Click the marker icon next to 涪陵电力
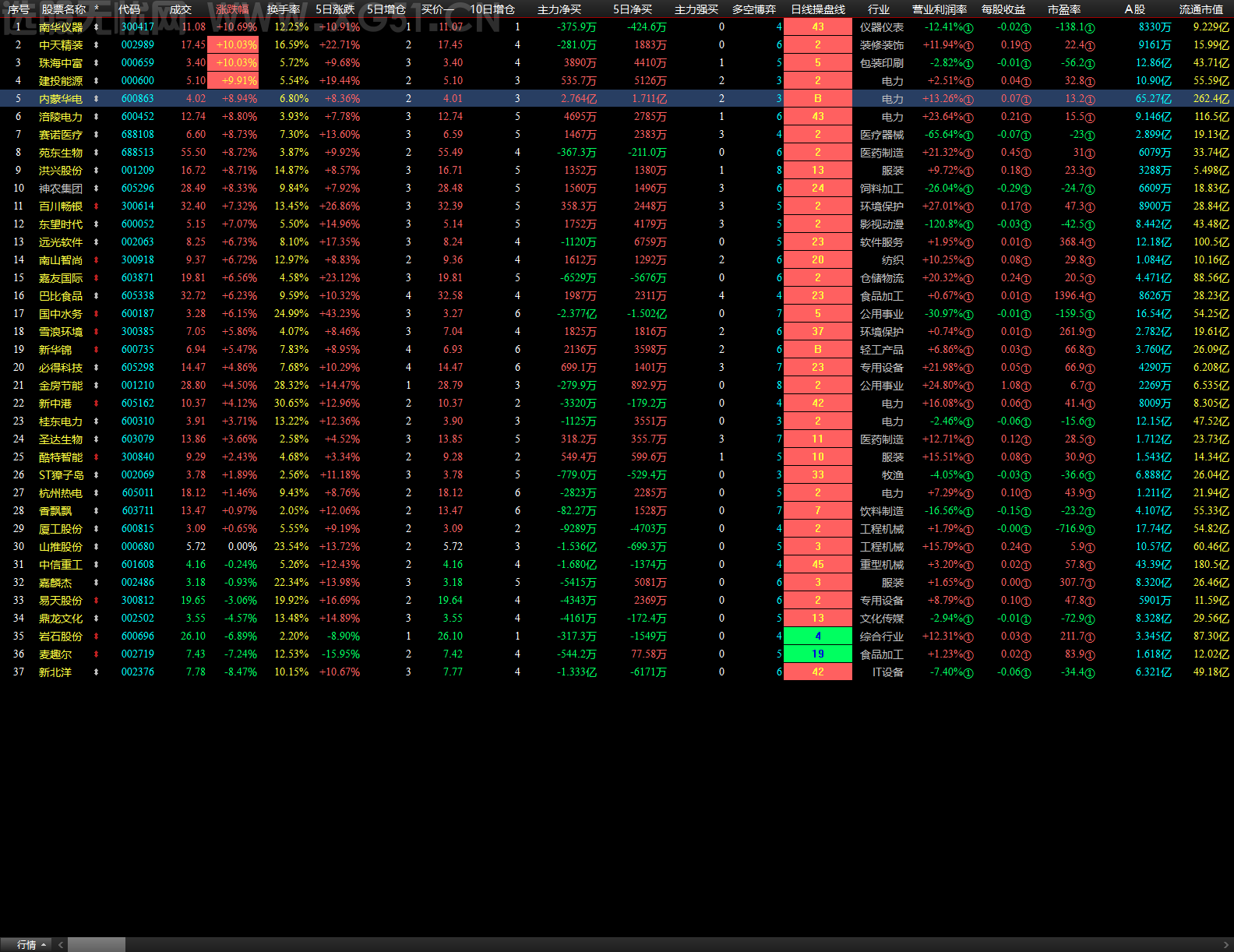The height and width of the screenshot is (952, 1234). (97, 117)
